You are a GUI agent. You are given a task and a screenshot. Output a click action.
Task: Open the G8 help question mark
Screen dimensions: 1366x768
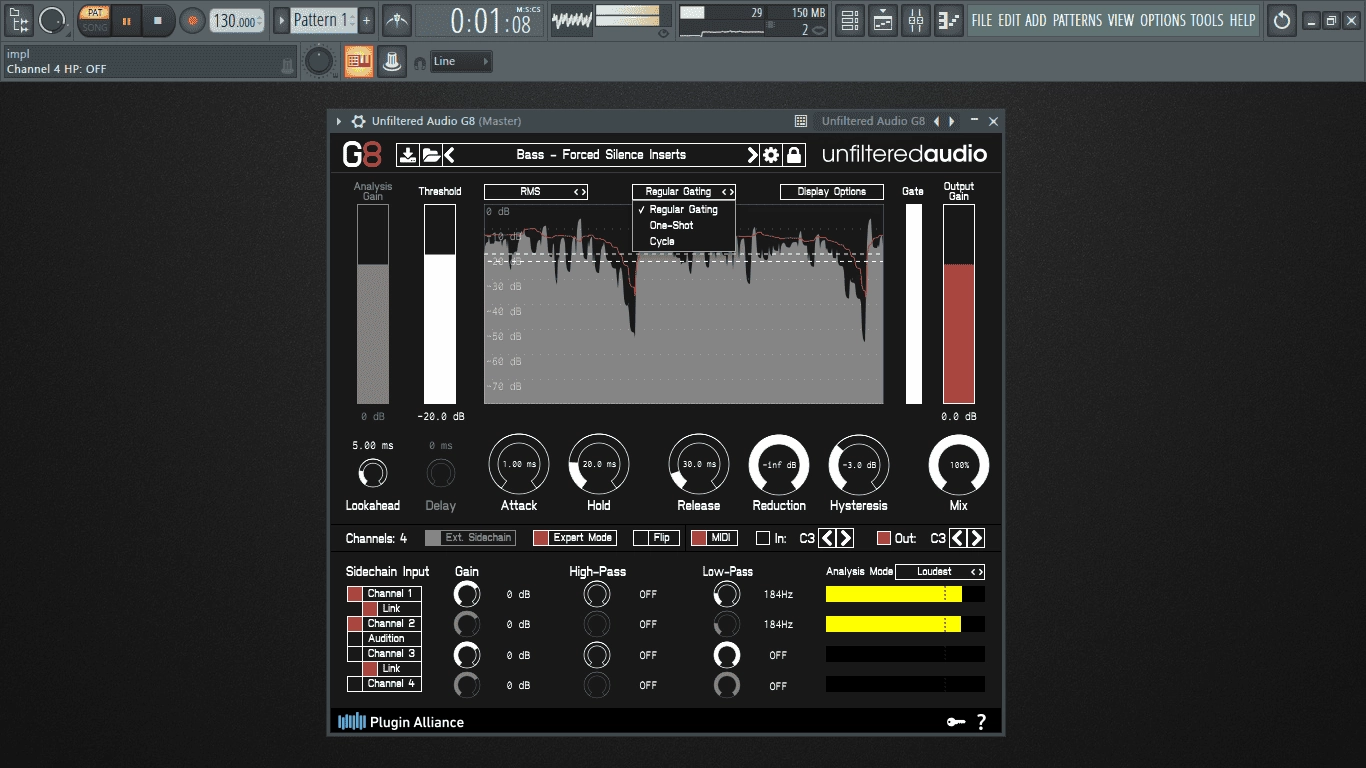981,722
